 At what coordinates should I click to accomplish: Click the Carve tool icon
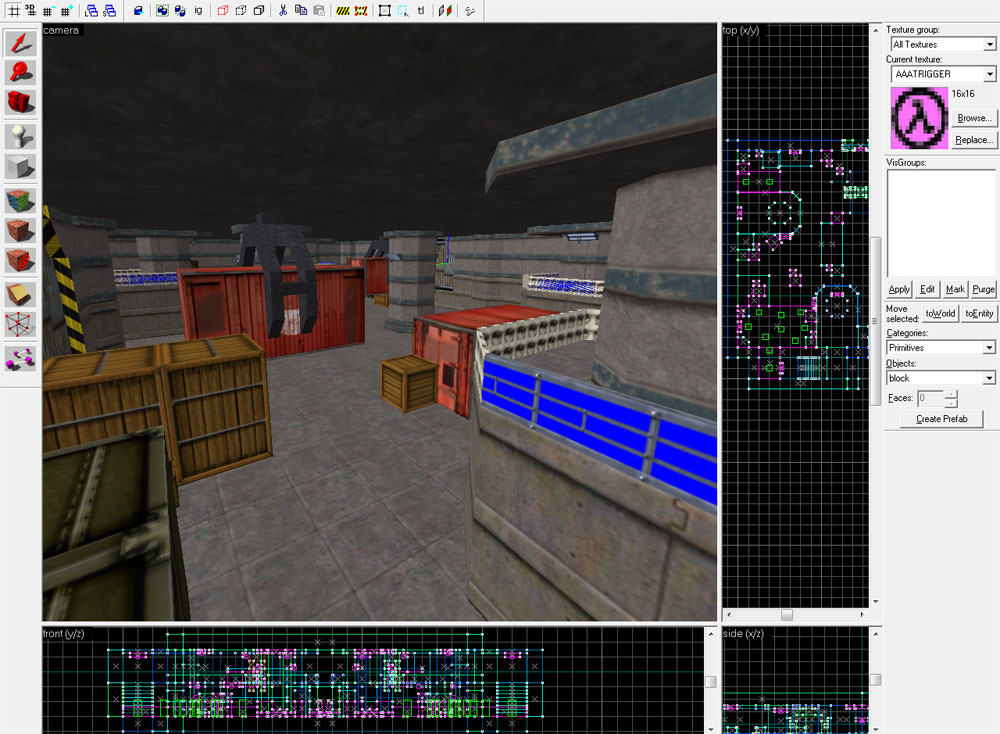(x=138, y=11)
